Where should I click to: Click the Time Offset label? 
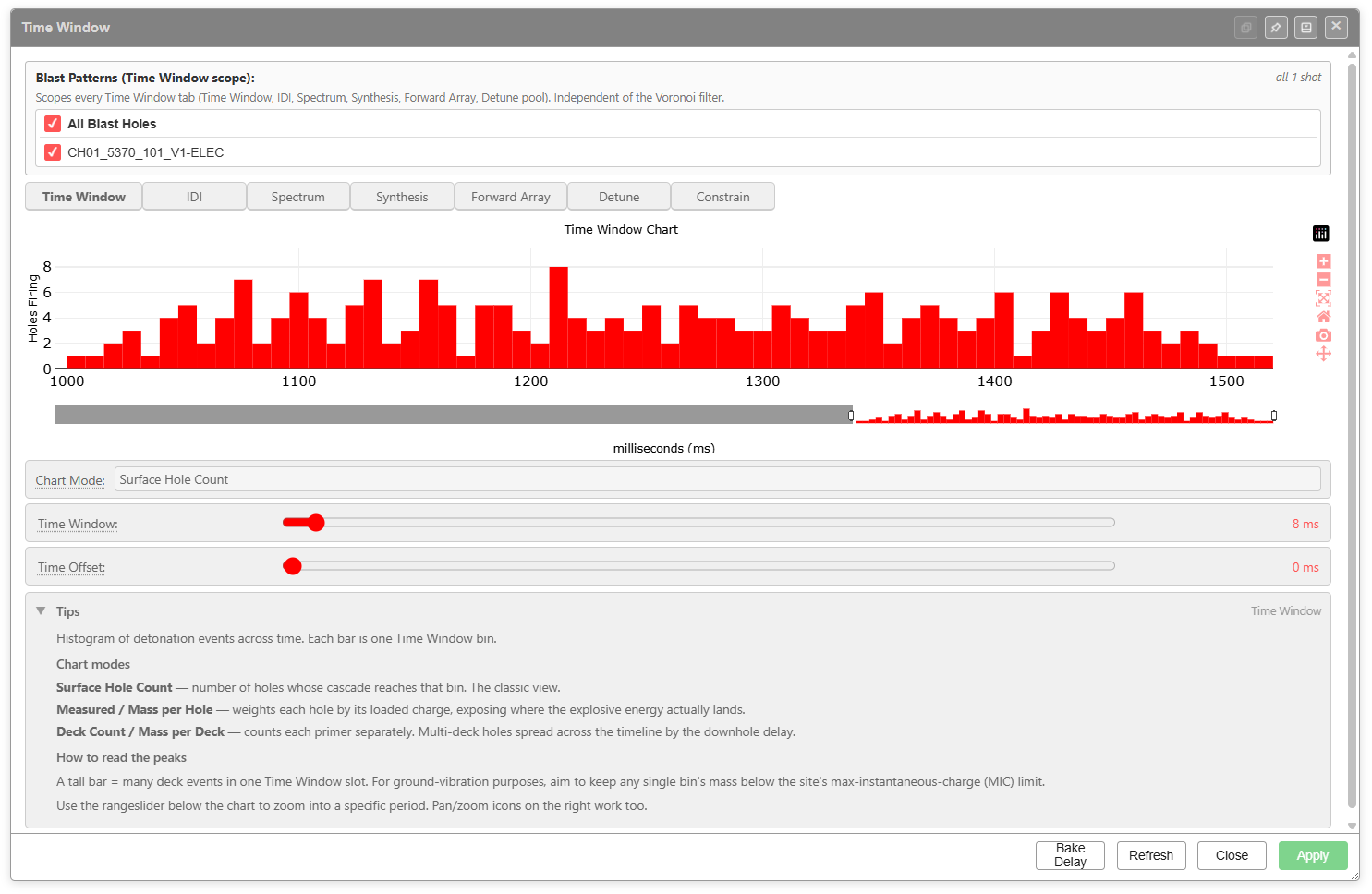(71, 567)
